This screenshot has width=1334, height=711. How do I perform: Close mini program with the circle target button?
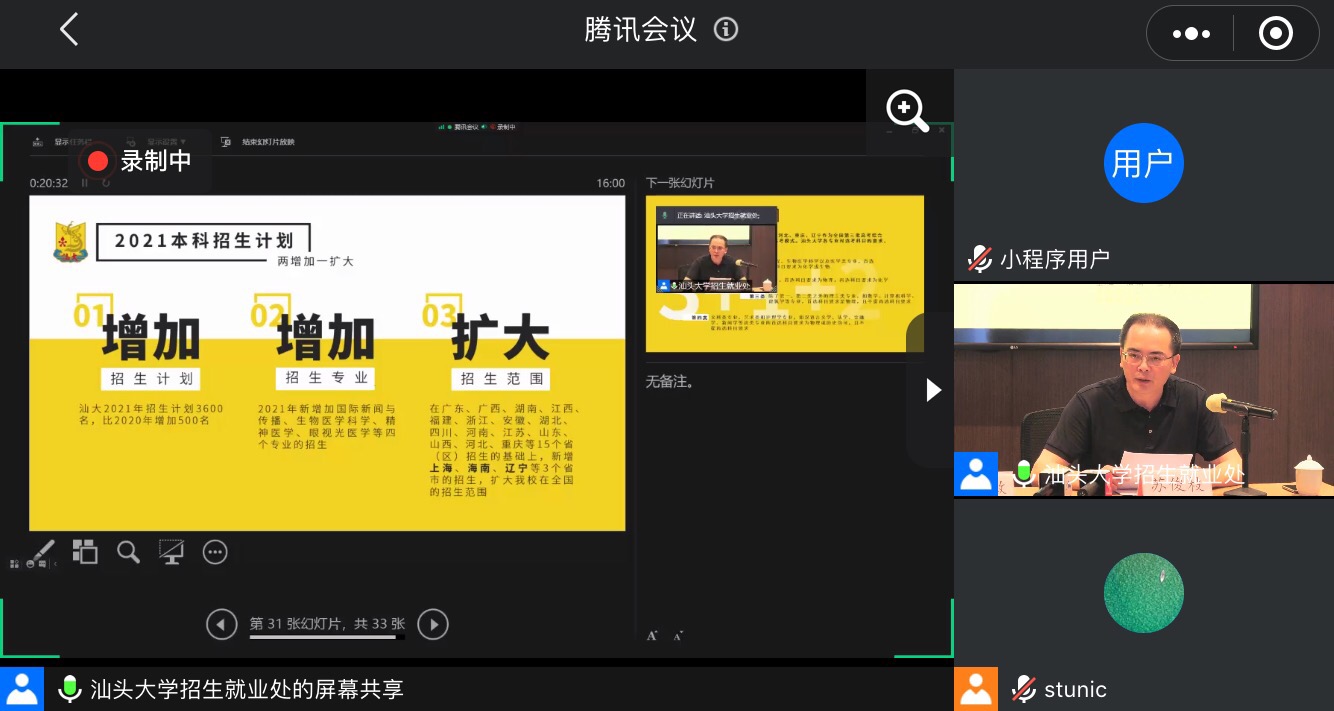point(1275,34)
